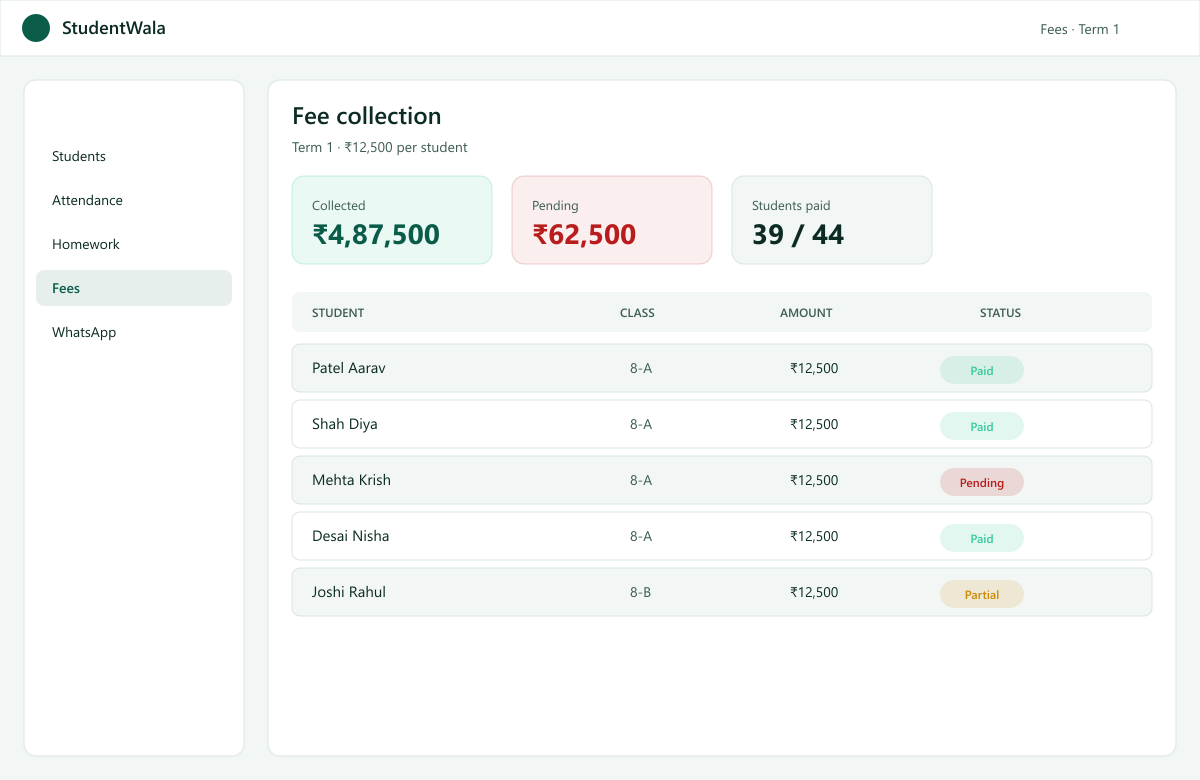Click the 8-A class cell for Shah Diya
The image size is (1200, 780).
pos(641,424)
